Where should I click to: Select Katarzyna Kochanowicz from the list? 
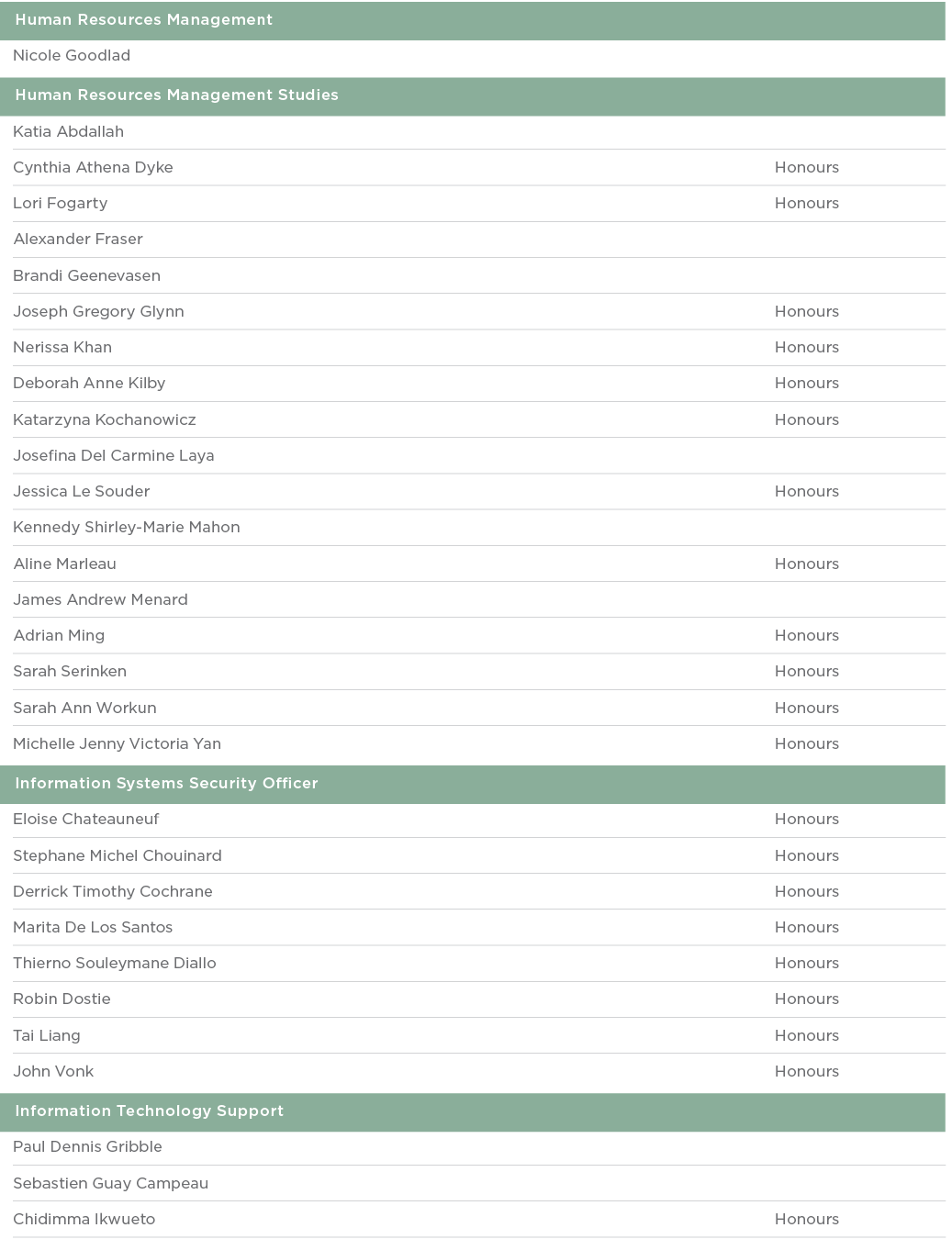104,419
